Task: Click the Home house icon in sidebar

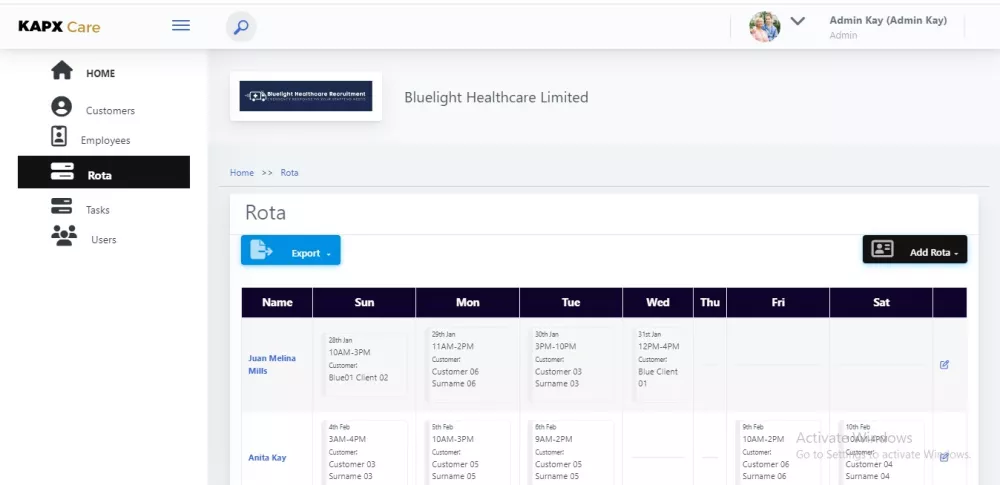Action: click(x=62, y=70)
